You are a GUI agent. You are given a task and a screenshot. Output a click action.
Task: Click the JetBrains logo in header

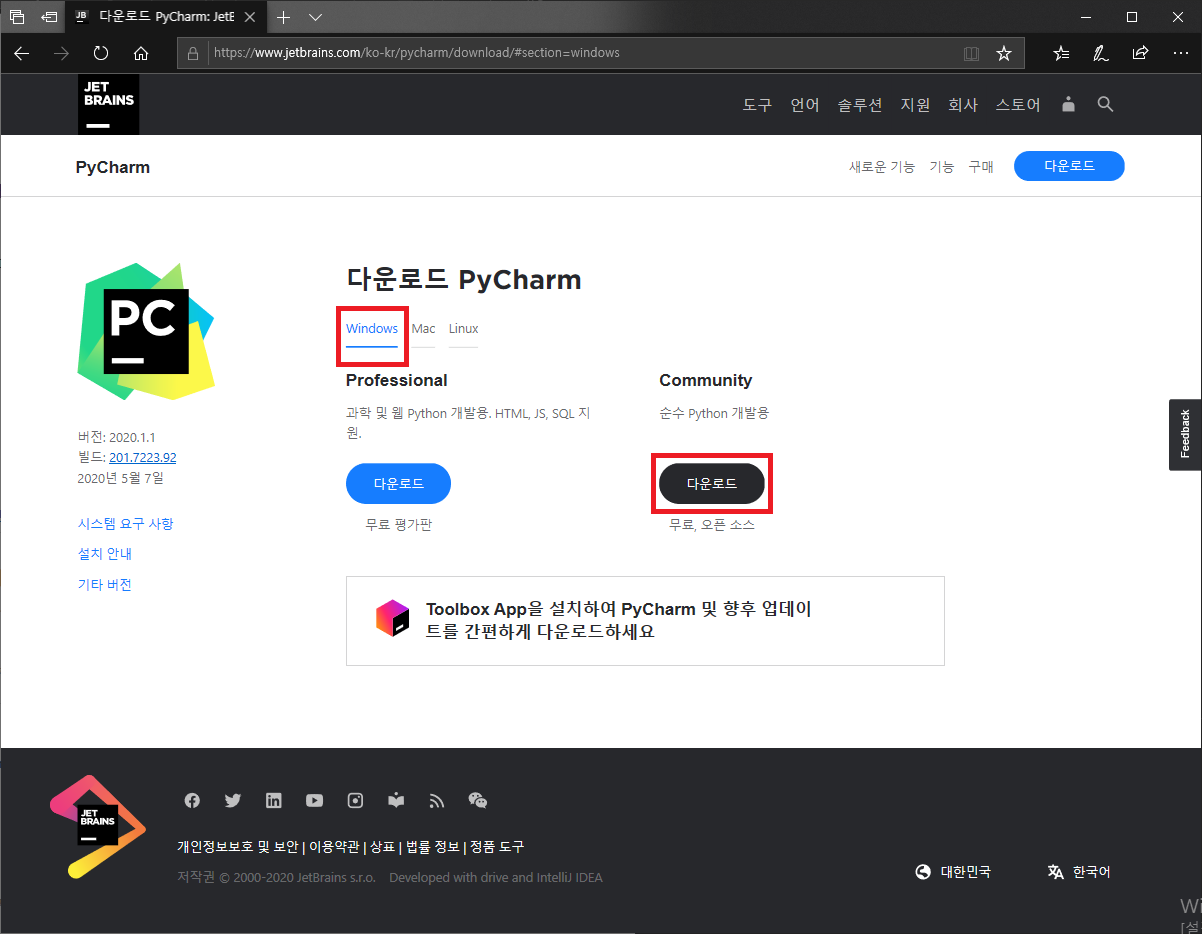[108, 104]
